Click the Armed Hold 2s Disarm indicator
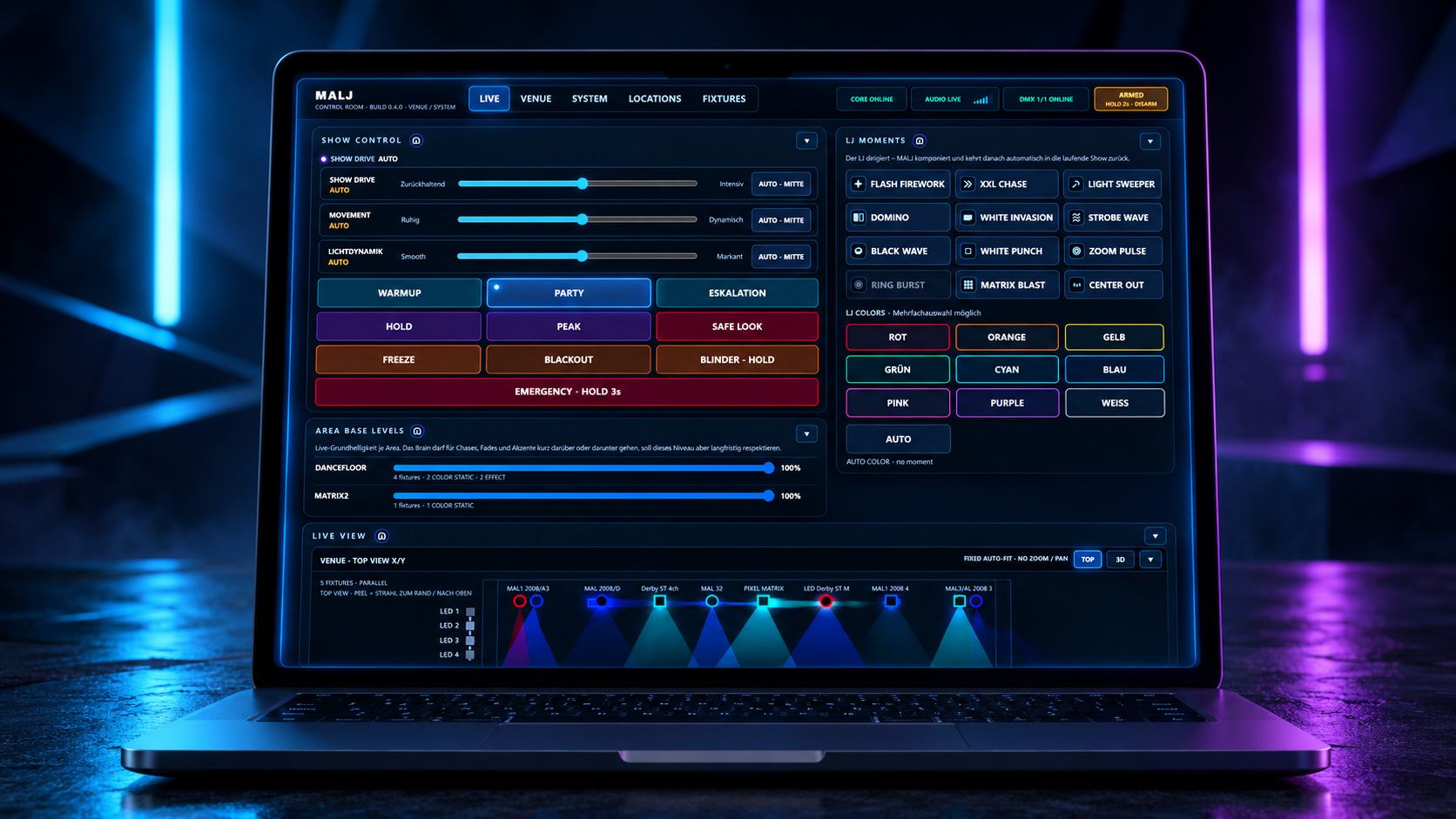The image size is (1456, 819). point(1130,99)
